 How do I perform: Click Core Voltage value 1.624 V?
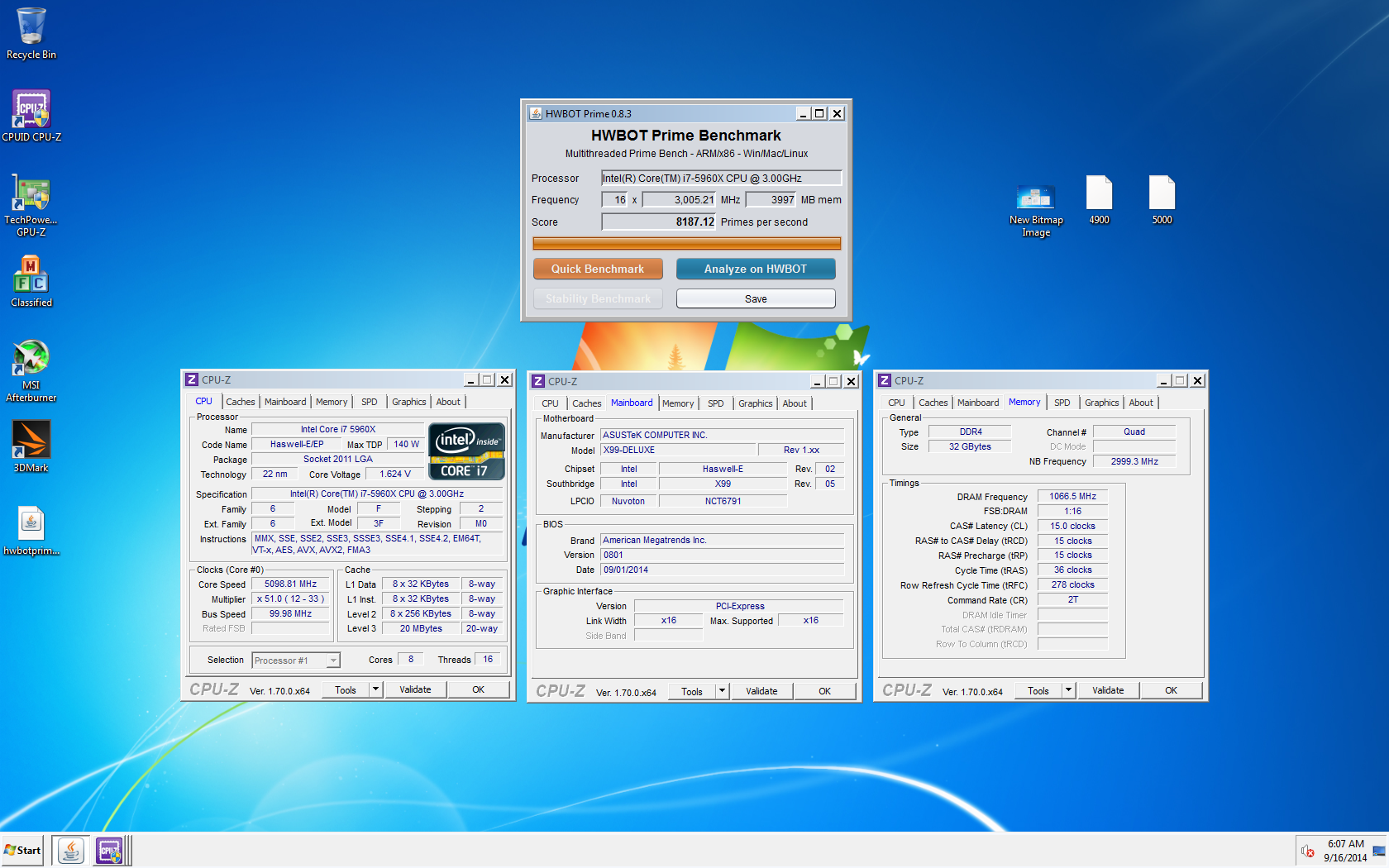pos(395,474)
